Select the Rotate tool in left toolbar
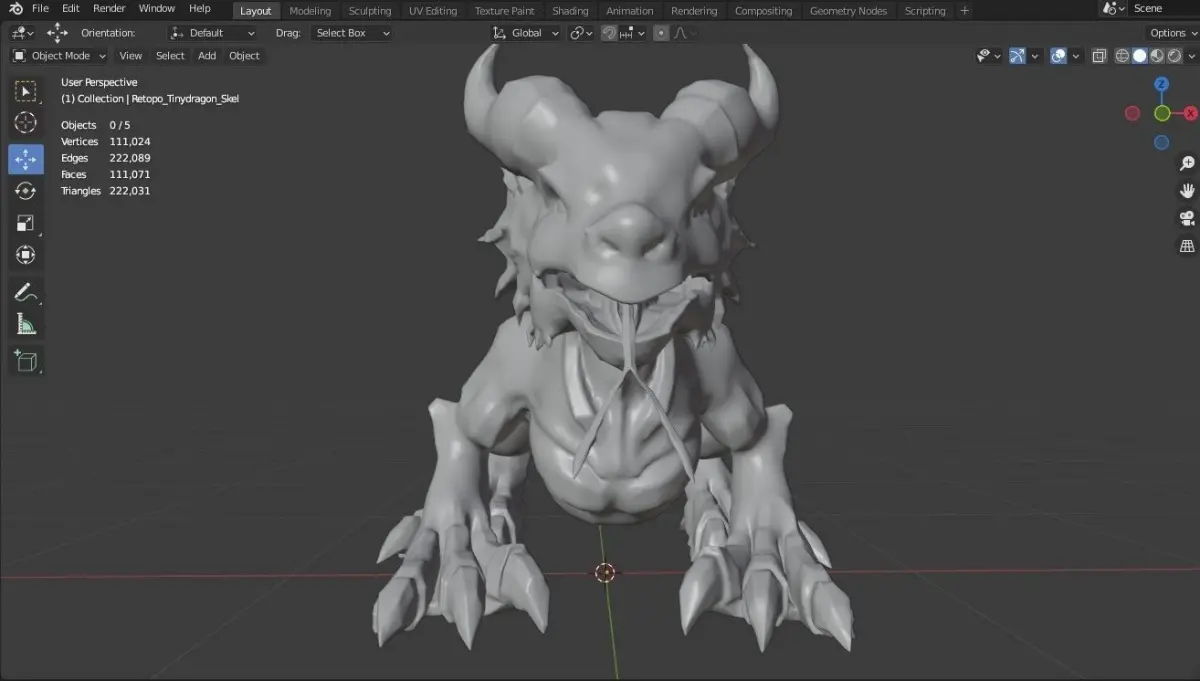The width and height of the screenshot is (1200, 681). click(27, 191)
